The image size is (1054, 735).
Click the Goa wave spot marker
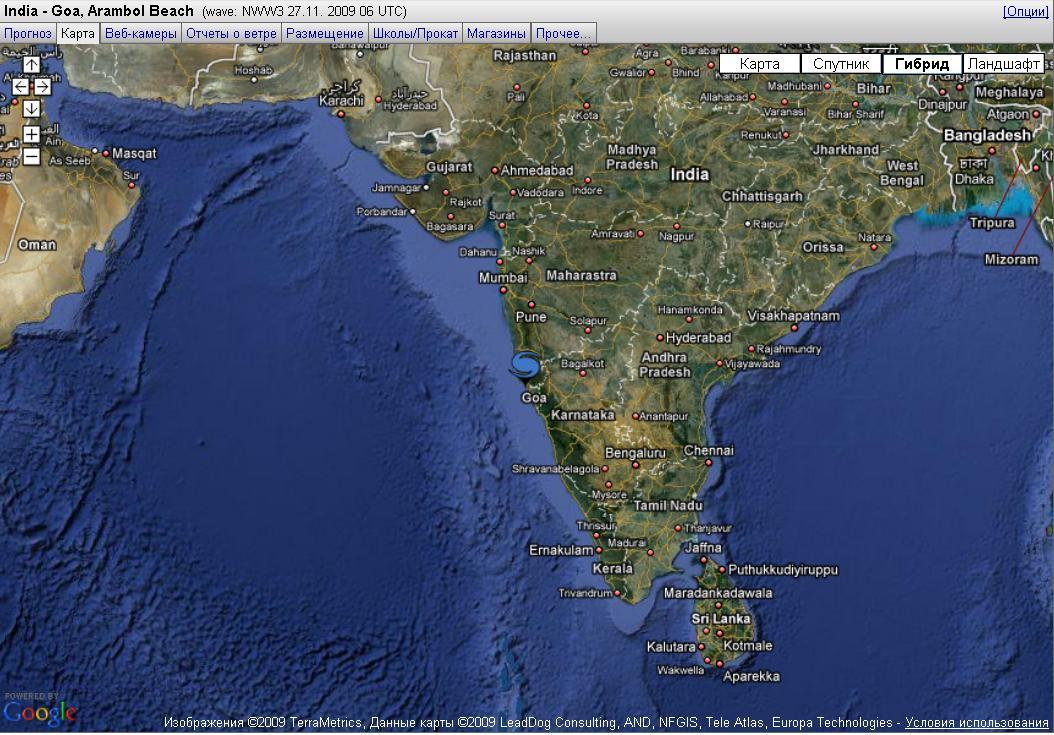pos(525,368)
